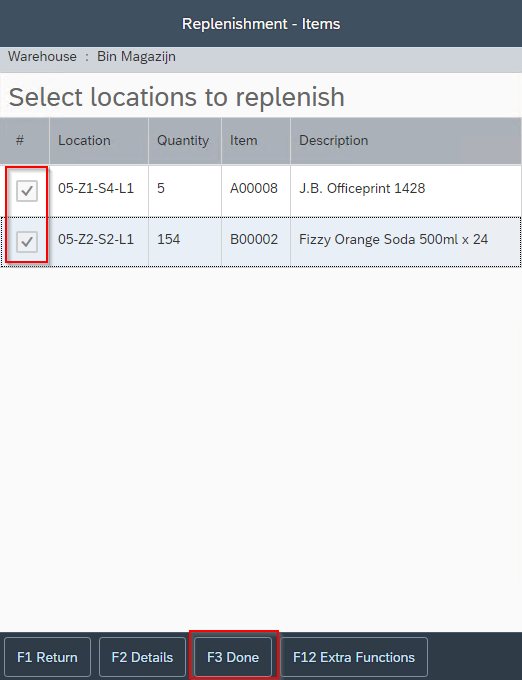Confirm selection with F3 Done
This screenshot has width=522, height=680.
click(233, 657)
